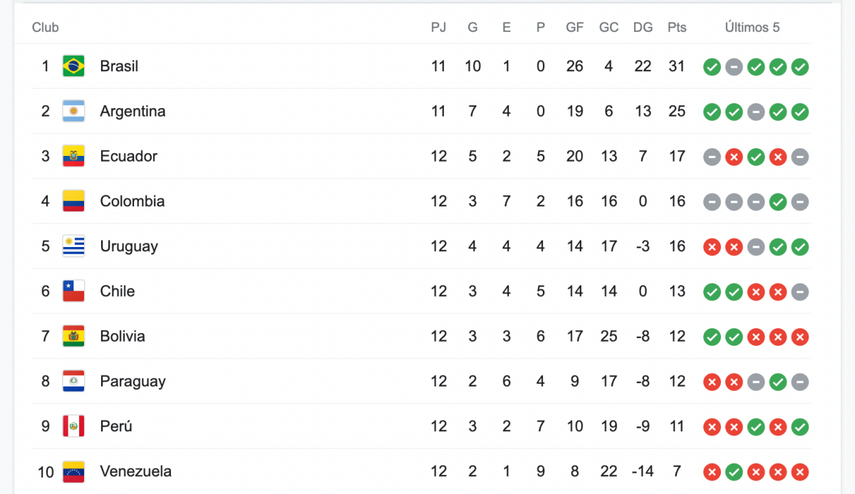Click the Últimos 5 column header
Screen dimensions: 855x494
pyautogui.click(x=752, y=27)
